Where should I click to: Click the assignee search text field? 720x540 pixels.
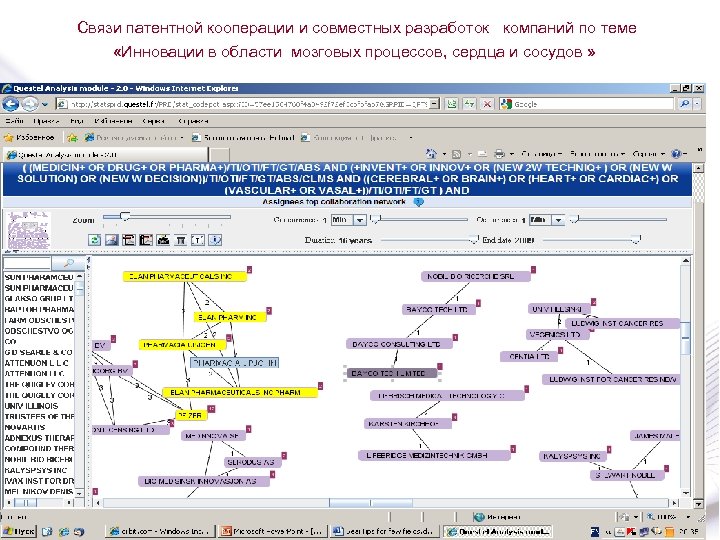pyautogui.click(x=27, y=263)
